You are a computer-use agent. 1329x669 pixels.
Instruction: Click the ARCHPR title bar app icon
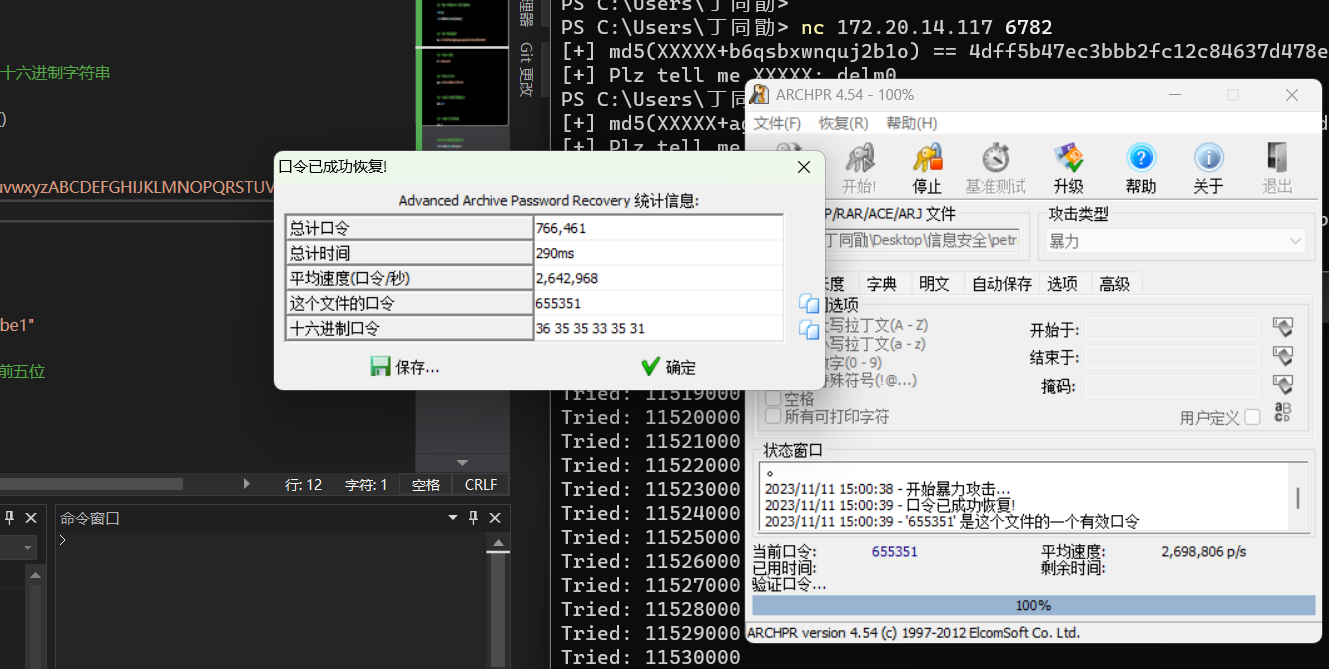tap(761, 95)
